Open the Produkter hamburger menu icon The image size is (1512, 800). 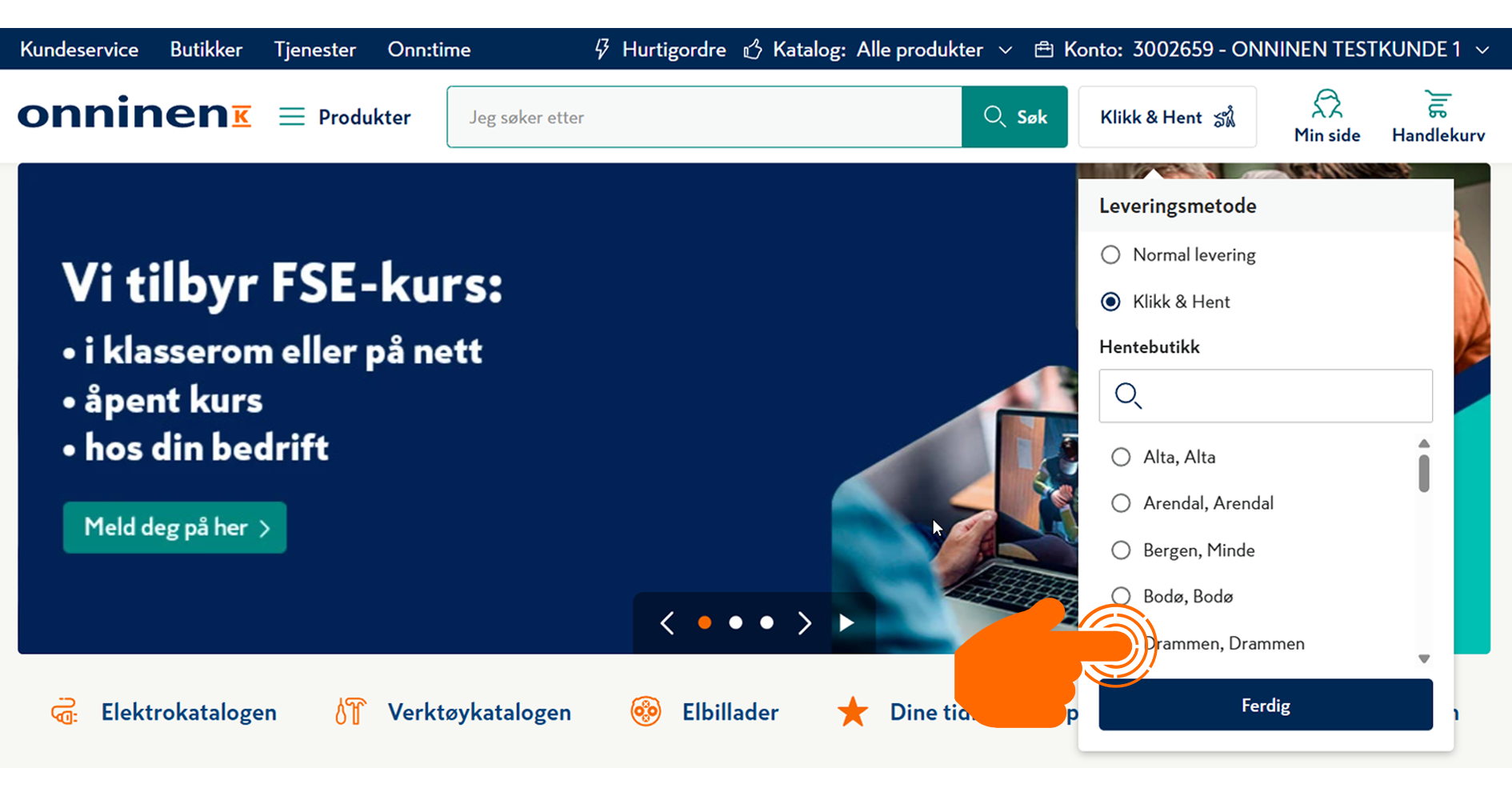(x=292, y=117)
